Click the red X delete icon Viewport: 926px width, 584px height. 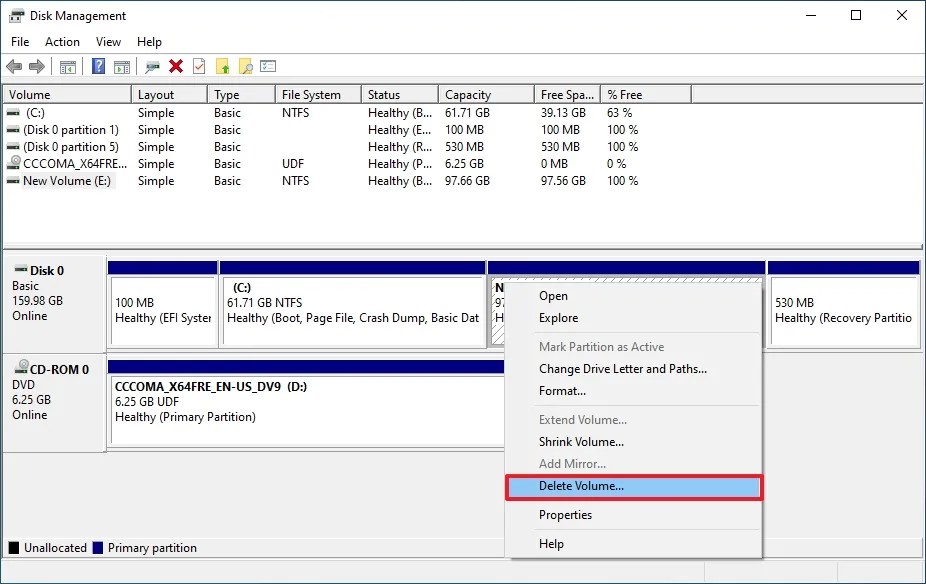click(x=175, y=67)
